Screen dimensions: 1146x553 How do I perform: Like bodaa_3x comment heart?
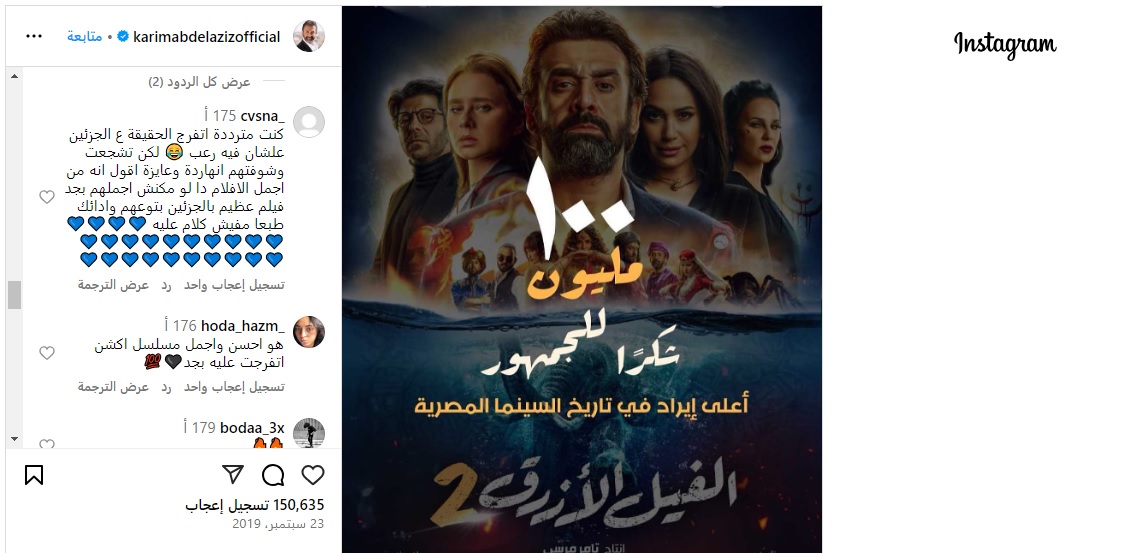tap(47, 443)
